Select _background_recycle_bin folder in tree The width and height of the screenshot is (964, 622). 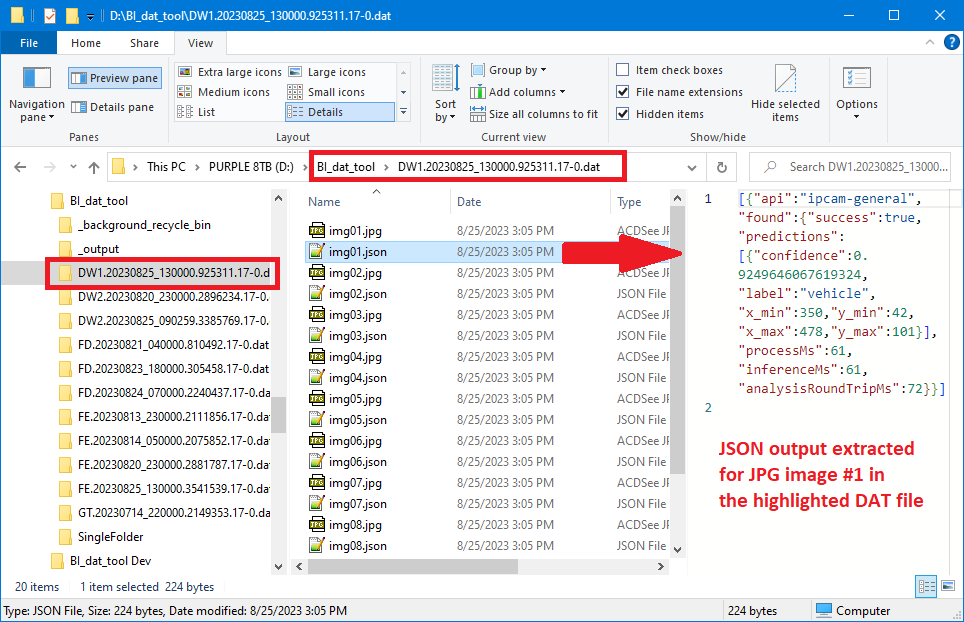(144, 225)
